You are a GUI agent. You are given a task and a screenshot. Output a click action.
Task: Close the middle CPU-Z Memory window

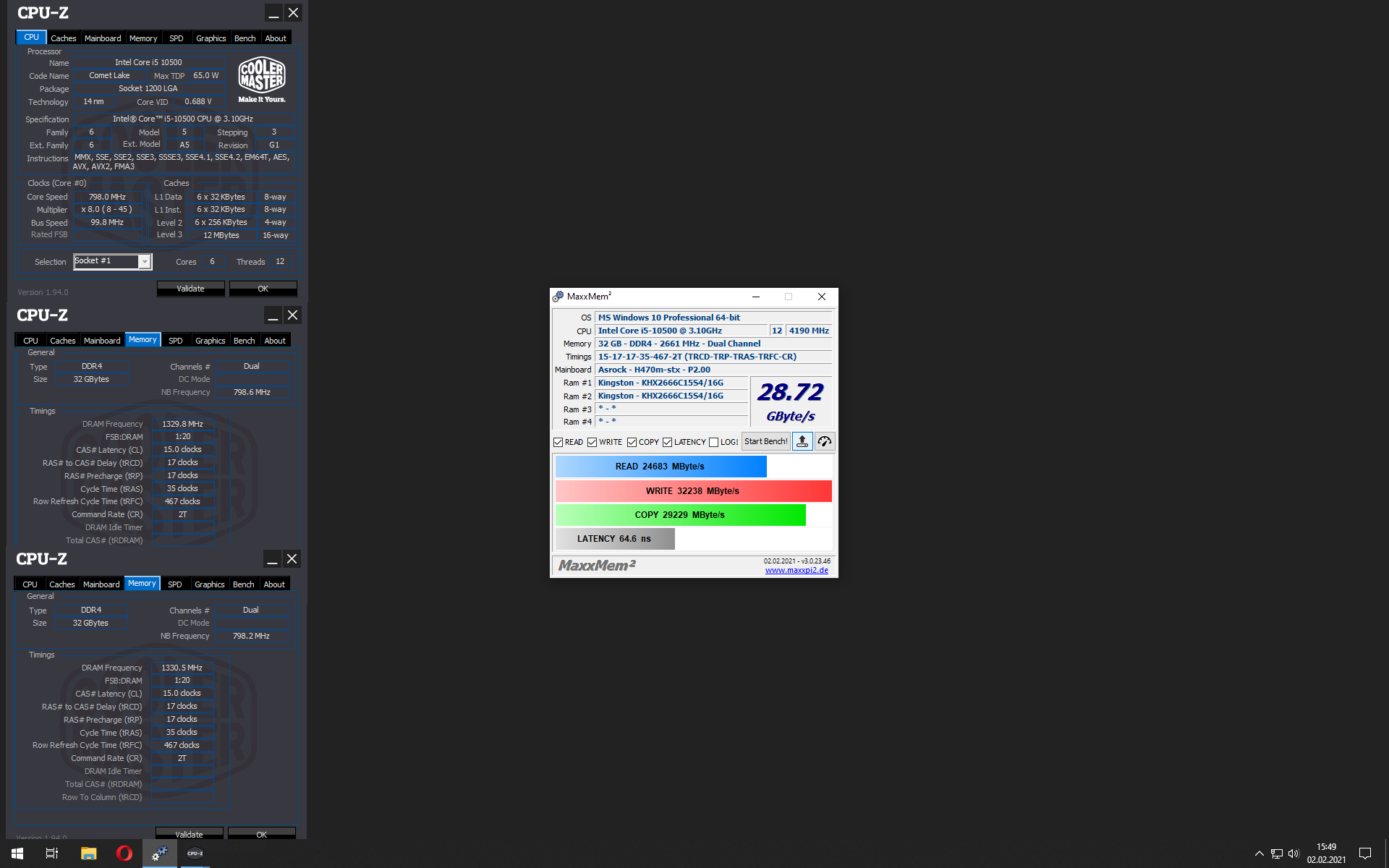click(x=292, y=315)
